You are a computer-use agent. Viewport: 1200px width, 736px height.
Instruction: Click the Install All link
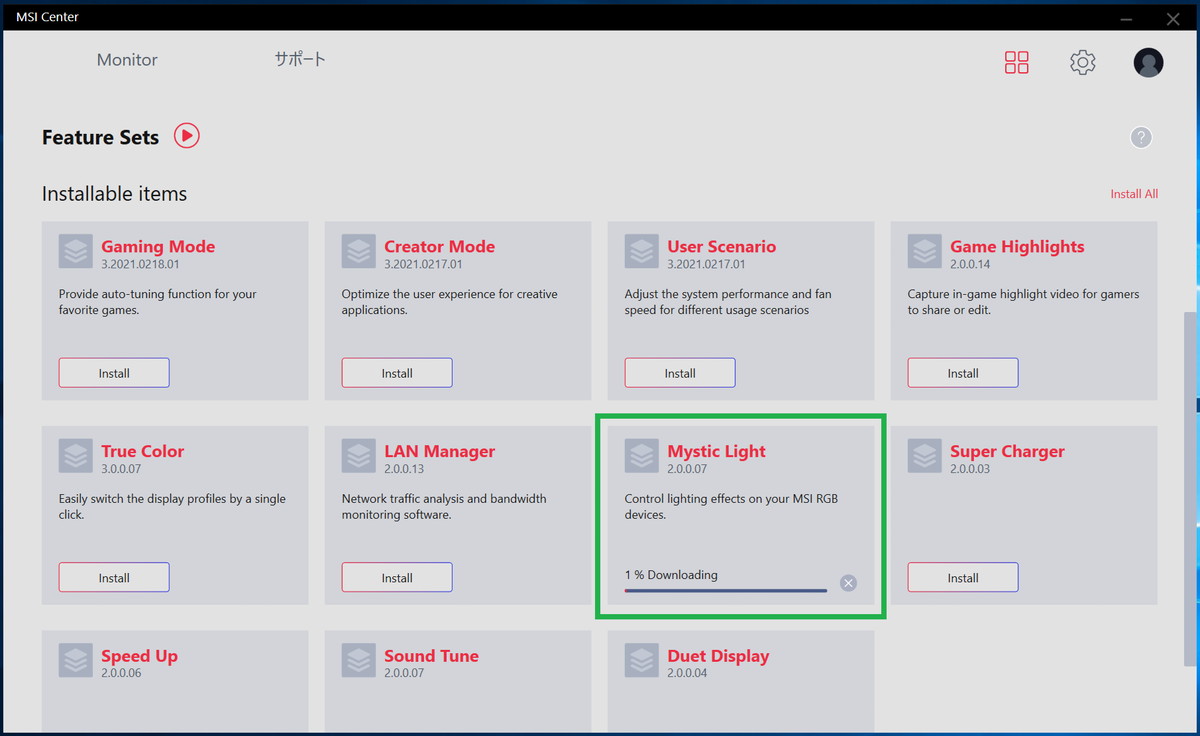[1134, 194]
